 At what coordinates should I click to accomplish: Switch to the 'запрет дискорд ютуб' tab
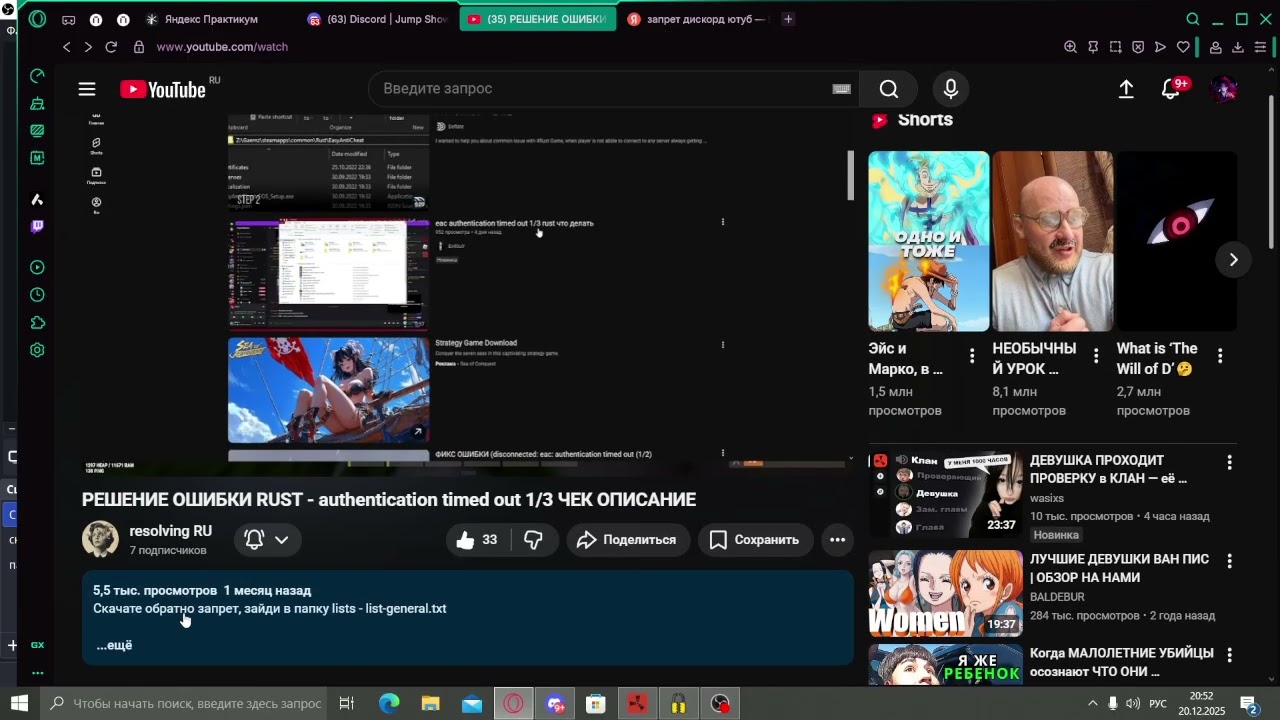coord(697,19)
